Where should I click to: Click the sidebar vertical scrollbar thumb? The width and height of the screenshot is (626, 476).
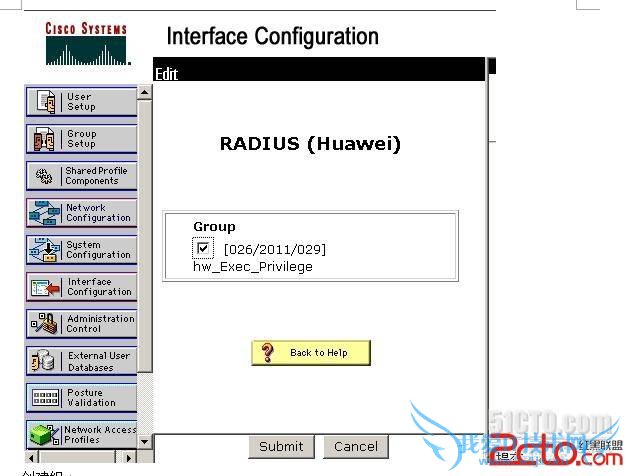[145, 236]
